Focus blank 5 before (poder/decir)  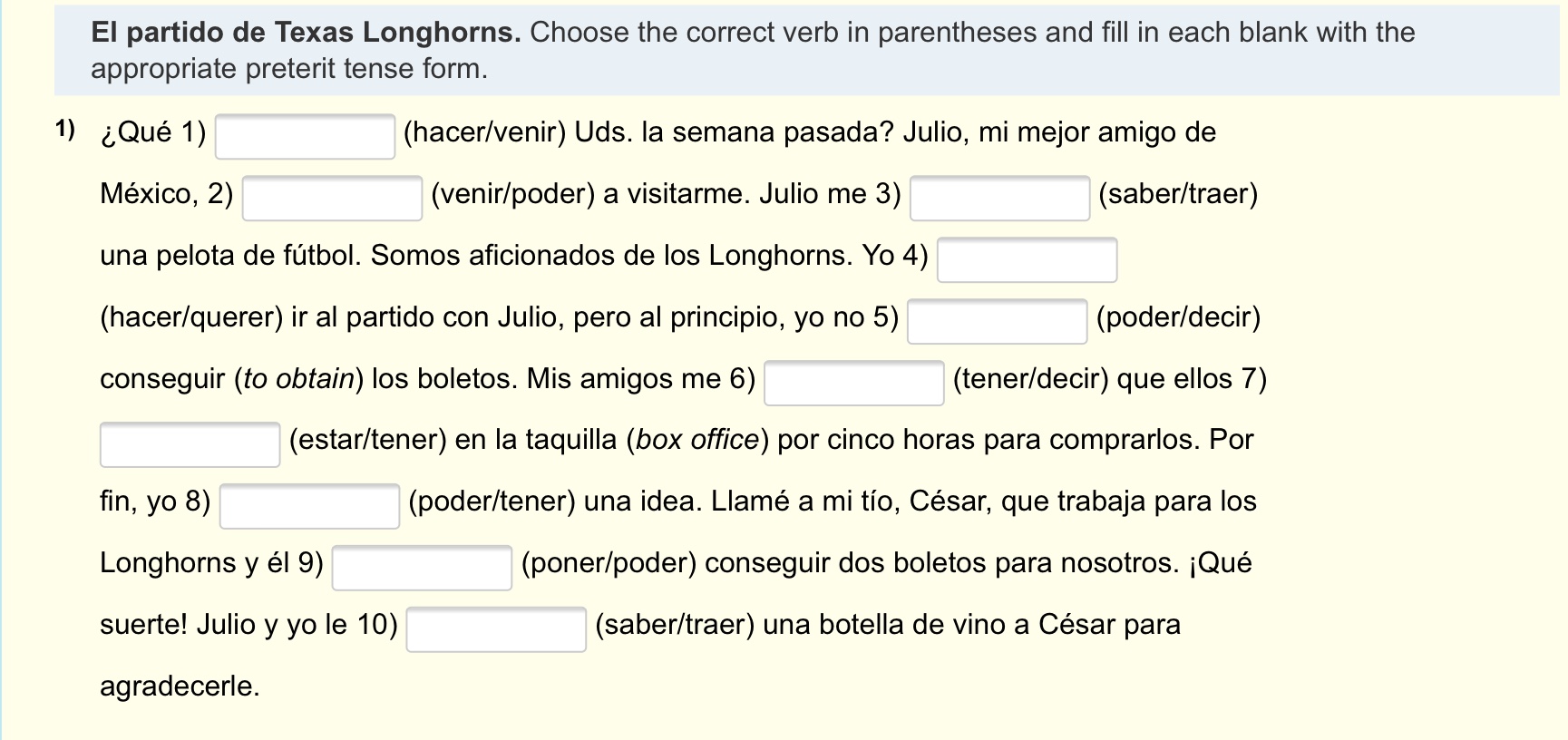coord(997,321)
